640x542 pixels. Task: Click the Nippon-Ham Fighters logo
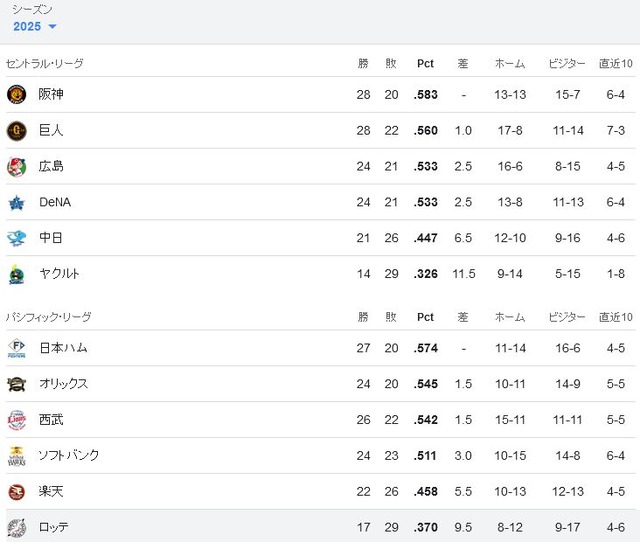17,348
